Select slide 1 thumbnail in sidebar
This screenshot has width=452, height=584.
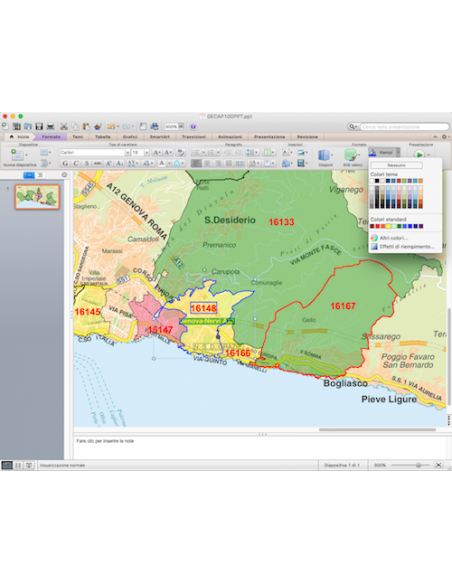pos(37,197)
